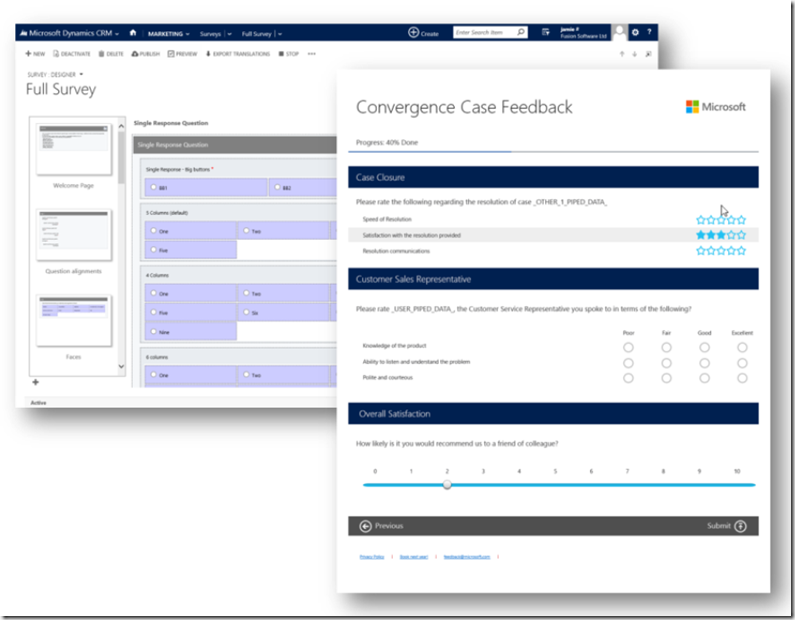Select Good for Polite and courteous
Screen dimensions: 795x620
point(704,378)
